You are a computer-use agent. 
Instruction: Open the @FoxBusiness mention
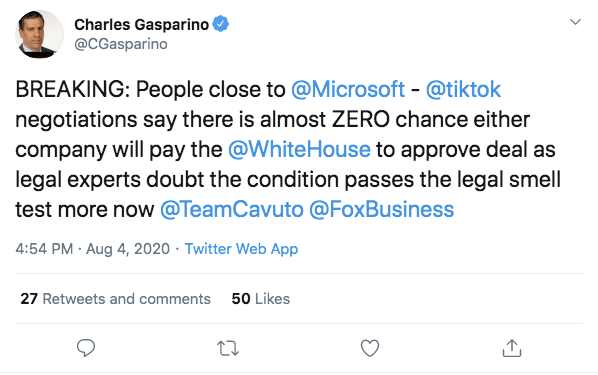[381, 209]
